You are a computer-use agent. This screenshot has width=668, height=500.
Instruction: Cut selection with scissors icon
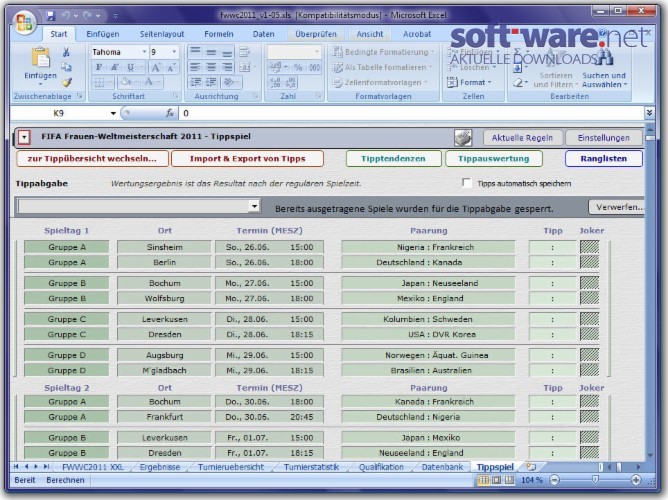pyautogui.click(x=66, y=52)
